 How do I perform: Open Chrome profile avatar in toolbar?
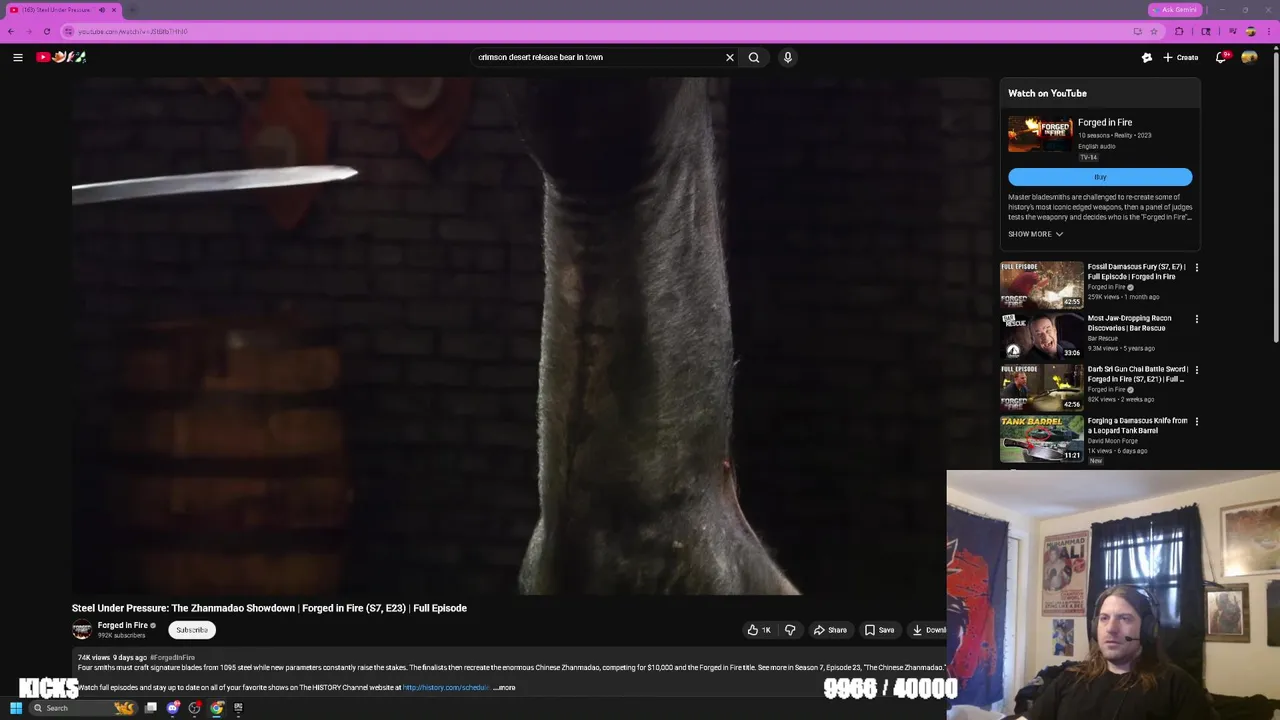click(1251, 31)
